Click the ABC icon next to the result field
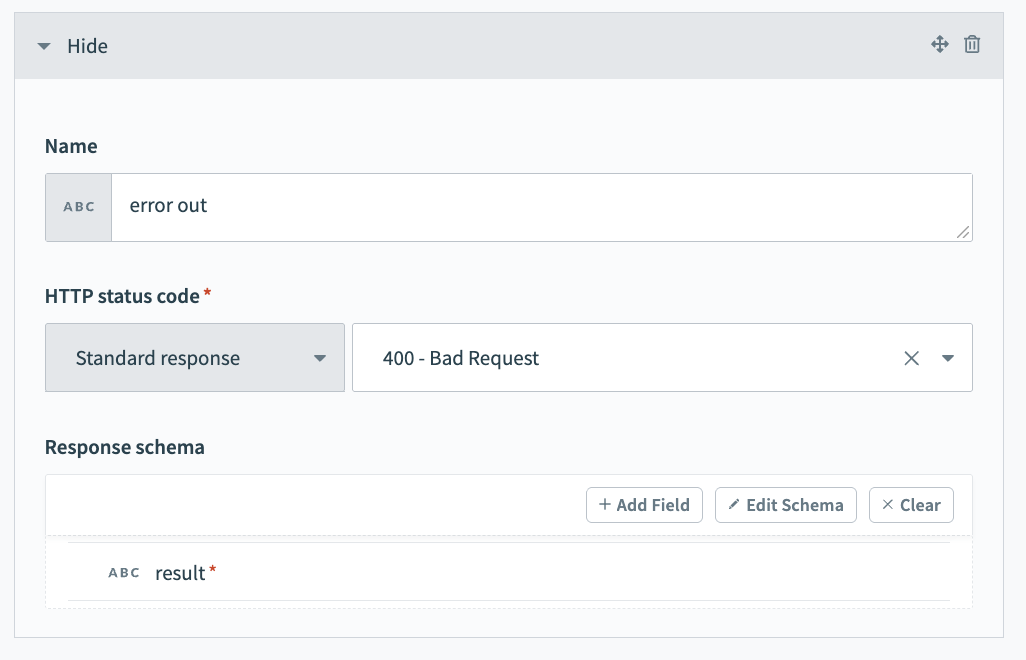1026x660 pixels. [x=123, y=572]
